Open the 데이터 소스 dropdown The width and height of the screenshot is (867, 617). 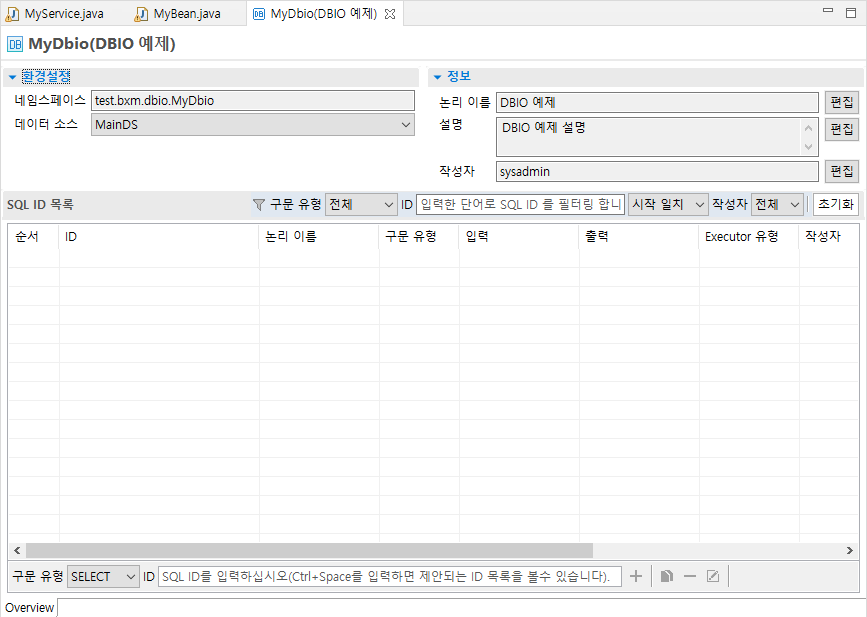pyautogui.click(x=407, y=124)
